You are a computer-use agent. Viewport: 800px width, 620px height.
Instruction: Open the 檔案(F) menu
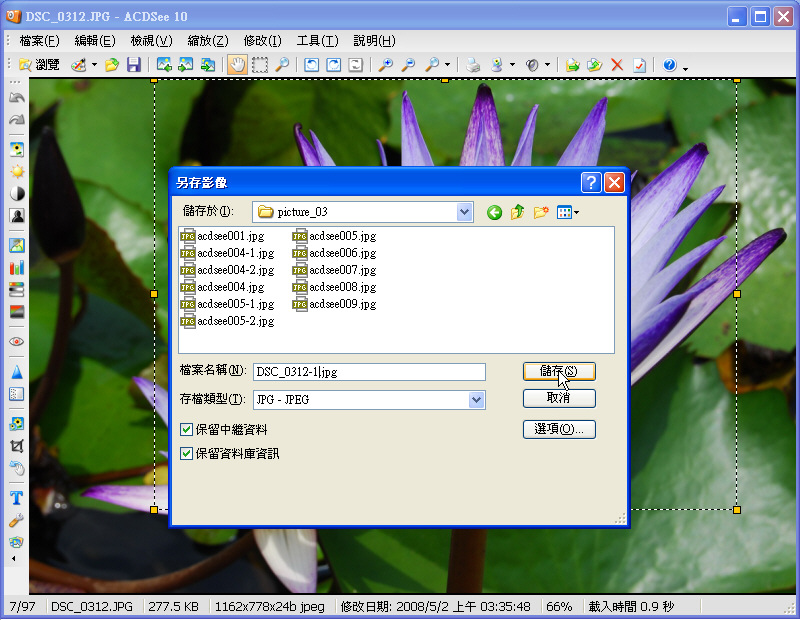tap(39, 41)
